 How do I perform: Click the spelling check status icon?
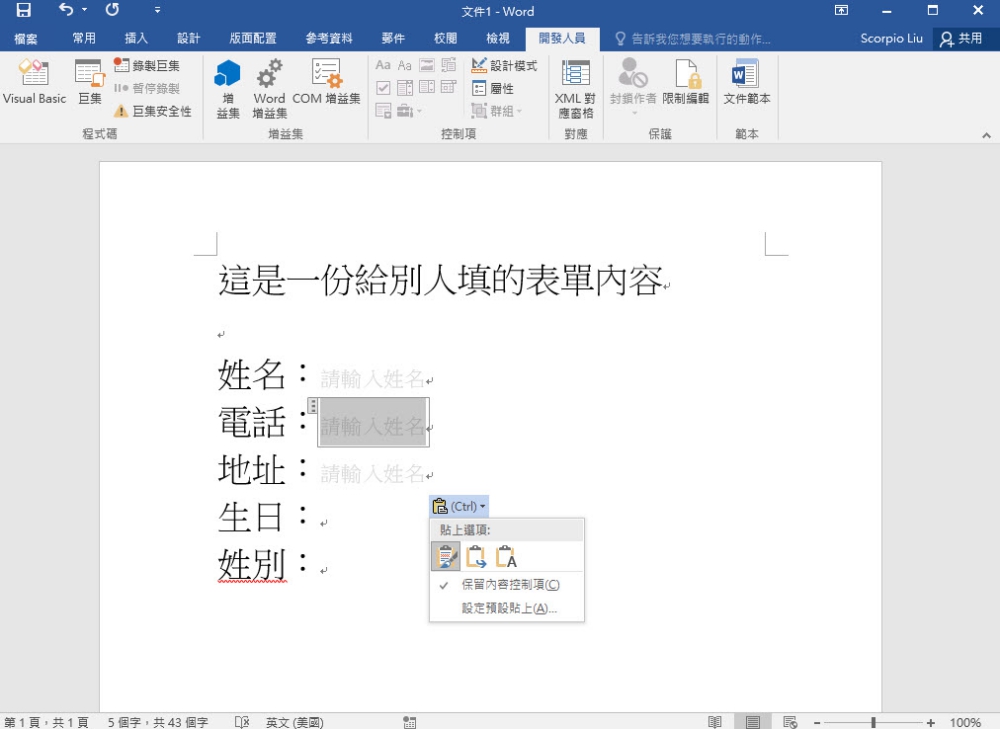pos(242,722)
